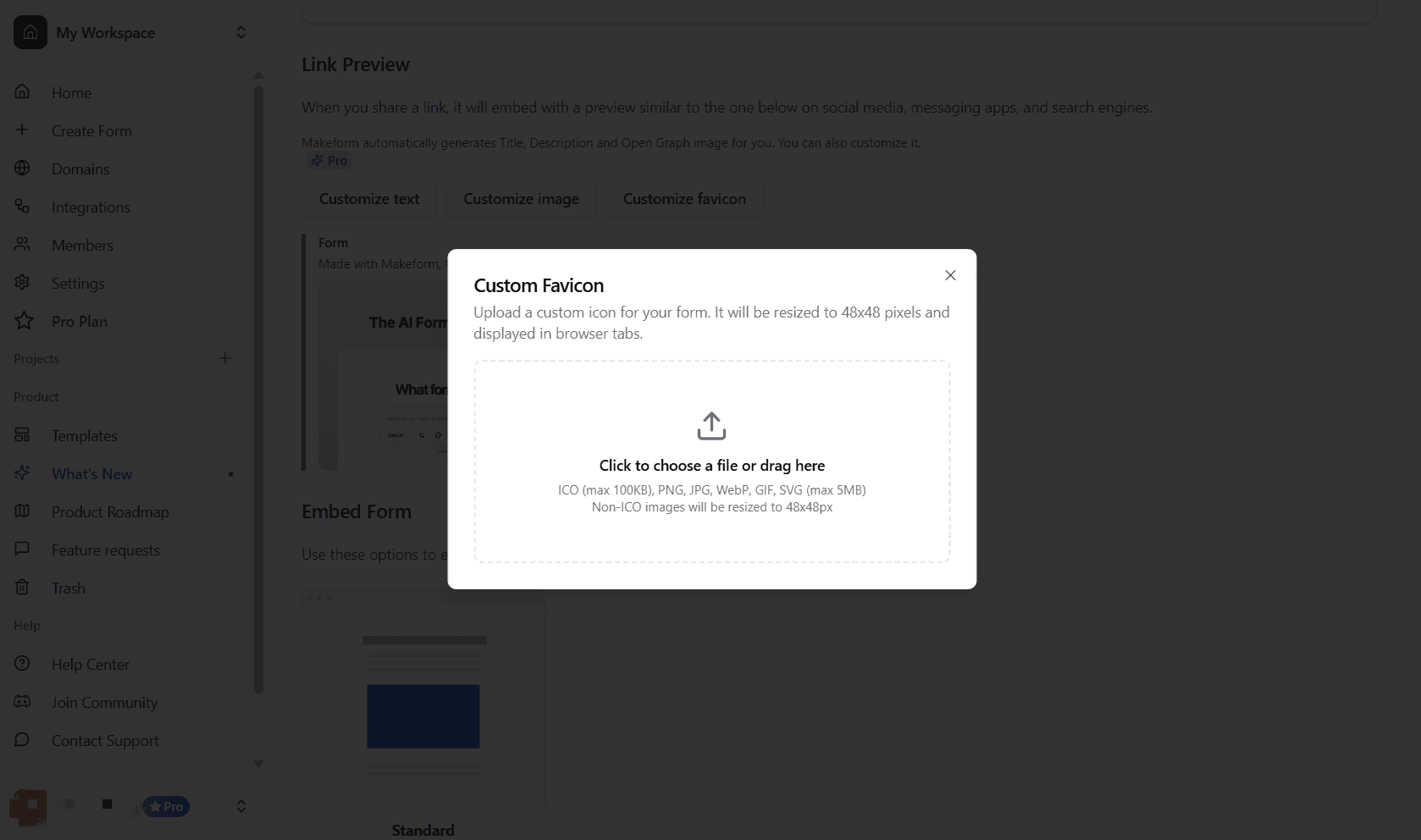Viewport: 1421px width, 840px height.
Task: Open the Home sidebar icon
Action: 23,92
